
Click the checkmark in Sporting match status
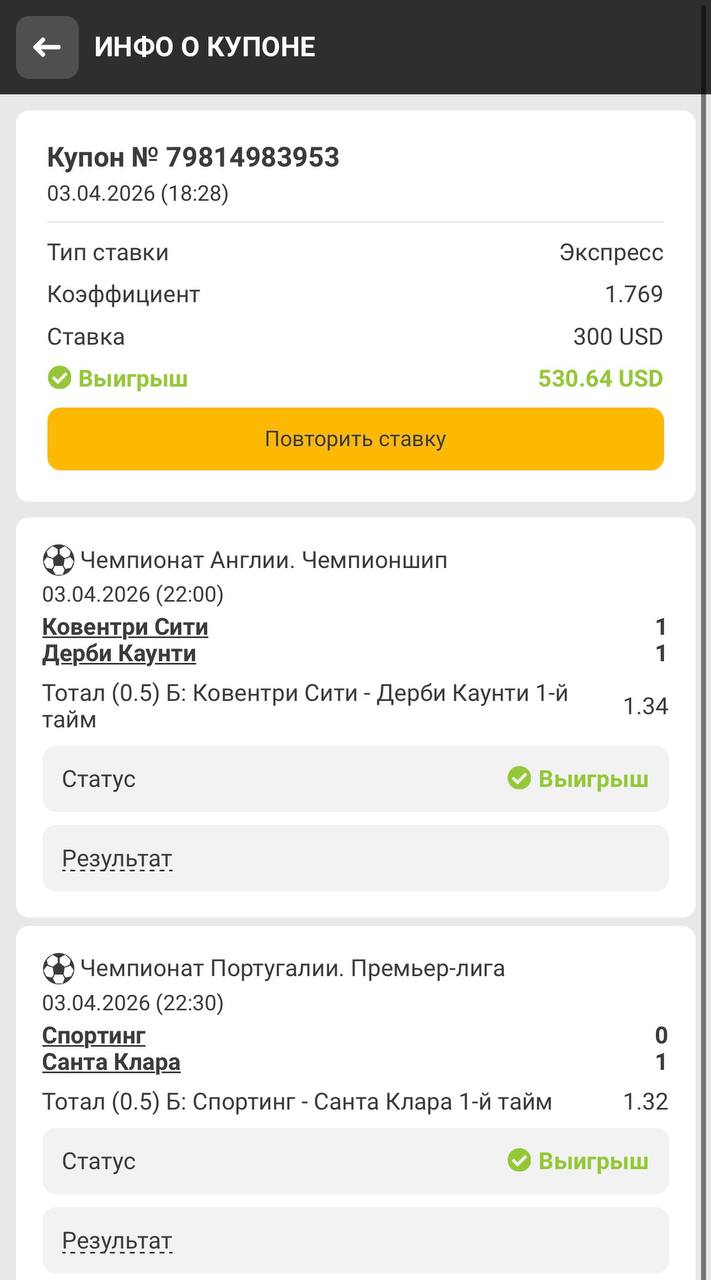(519, 1160)
